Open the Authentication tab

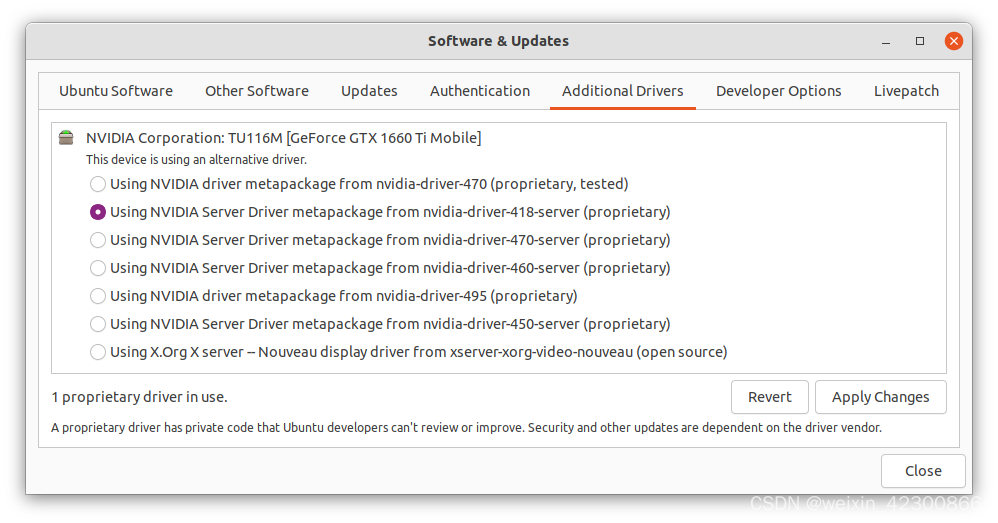click(x=480, y=91)
